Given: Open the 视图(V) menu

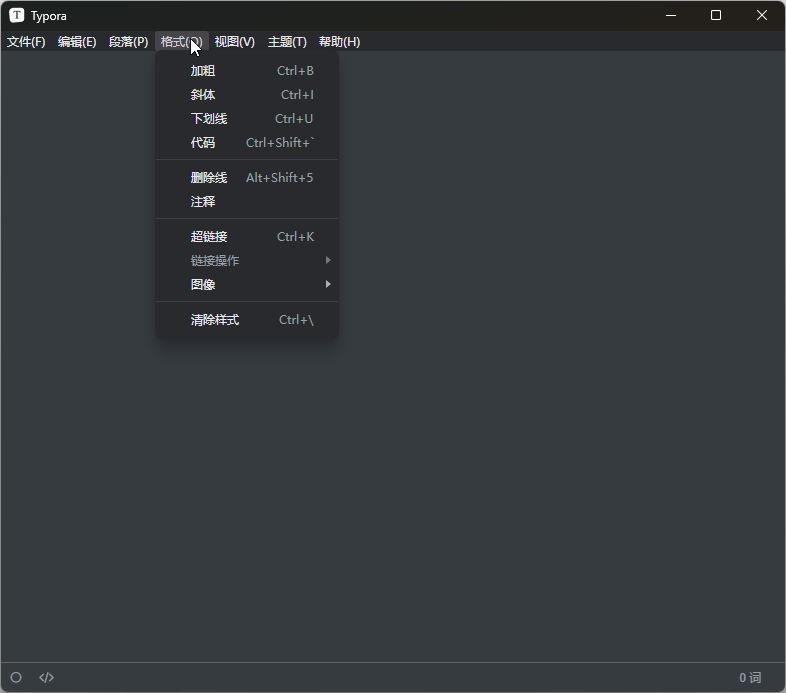Looking at the screenshot, I should [x=235, y=42].
